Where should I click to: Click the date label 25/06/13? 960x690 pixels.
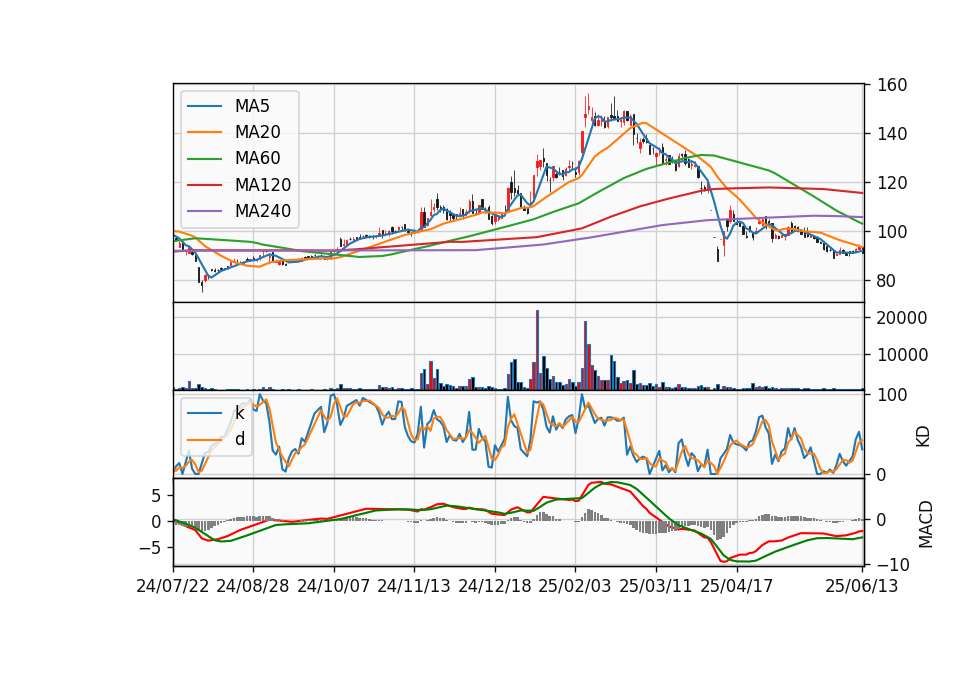[x=862, y=586]
